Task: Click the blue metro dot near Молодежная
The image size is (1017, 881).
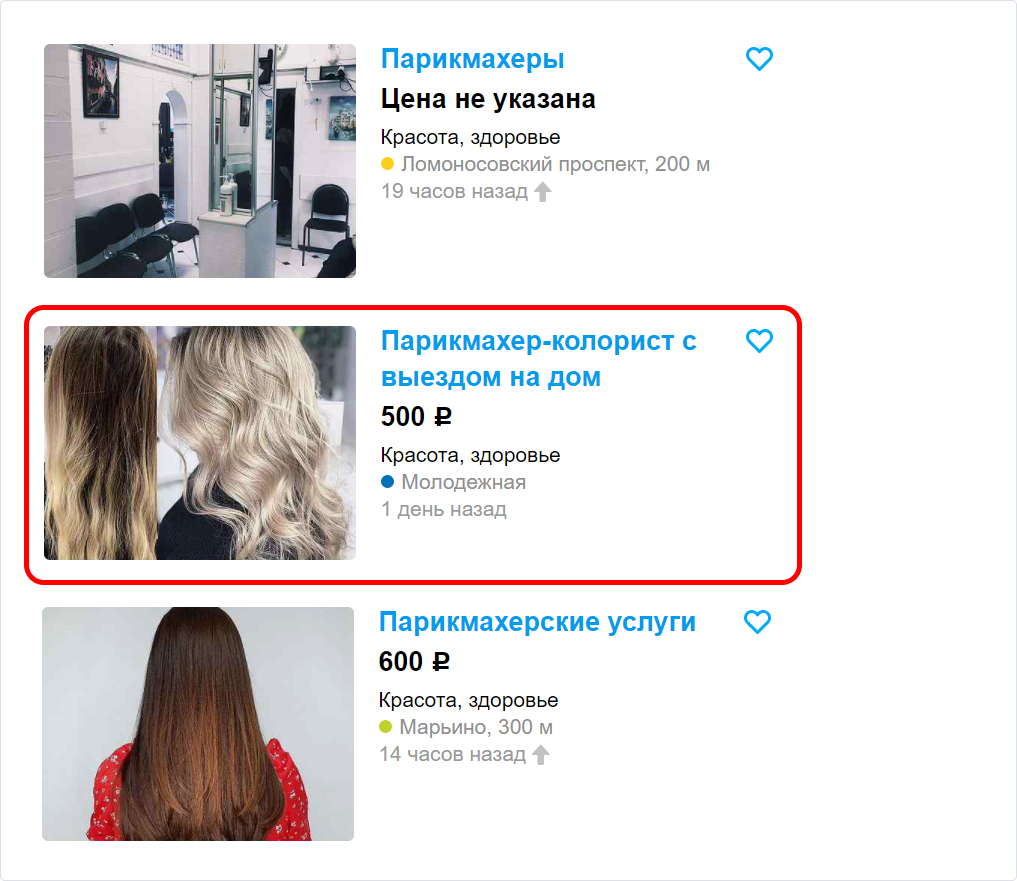Action: click(x=387, y=481)
